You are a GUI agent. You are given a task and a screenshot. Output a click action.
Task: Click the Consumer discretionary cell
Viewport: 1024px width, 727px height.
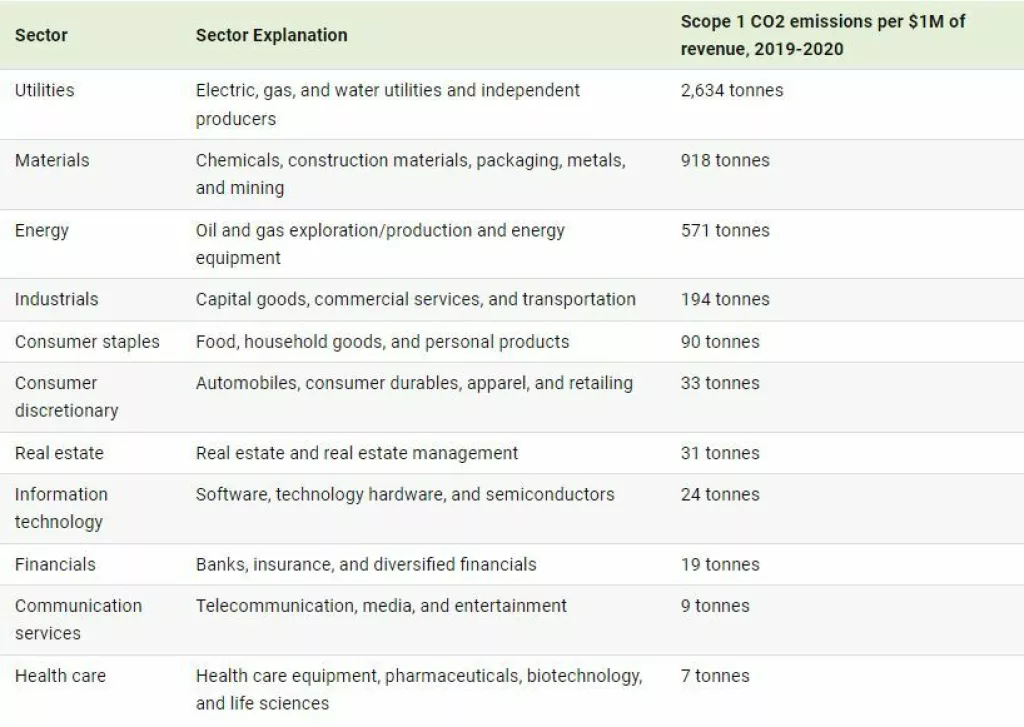(66, 396)
